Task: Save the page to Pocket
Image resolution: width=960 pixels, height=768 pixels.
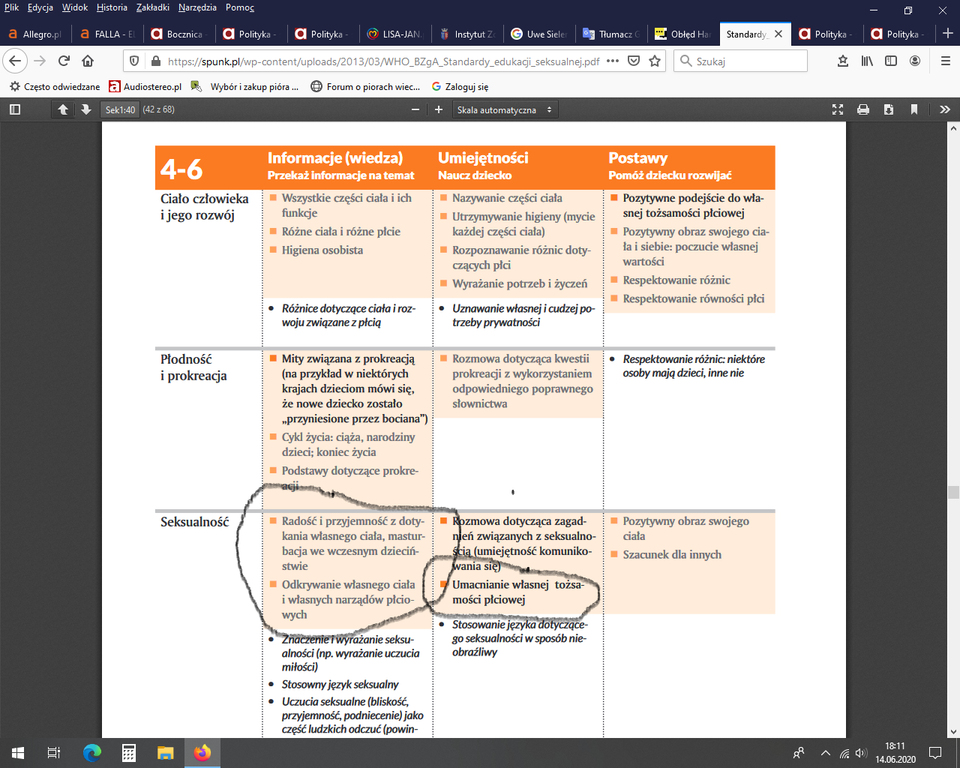Action: tap(634, 61)
